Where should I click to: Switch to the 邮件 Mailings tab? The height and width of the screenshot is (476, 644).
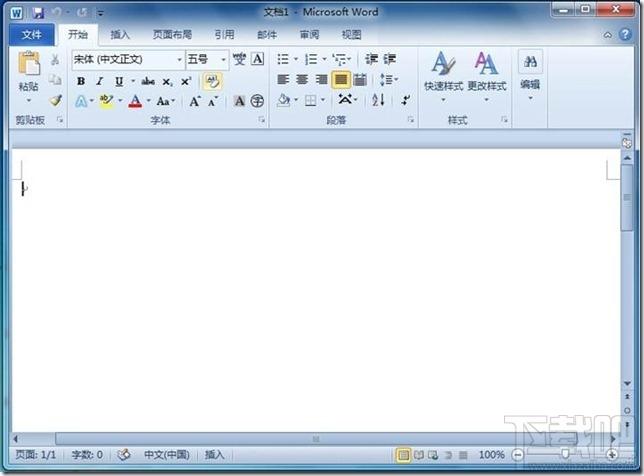(x=267, y=34)
